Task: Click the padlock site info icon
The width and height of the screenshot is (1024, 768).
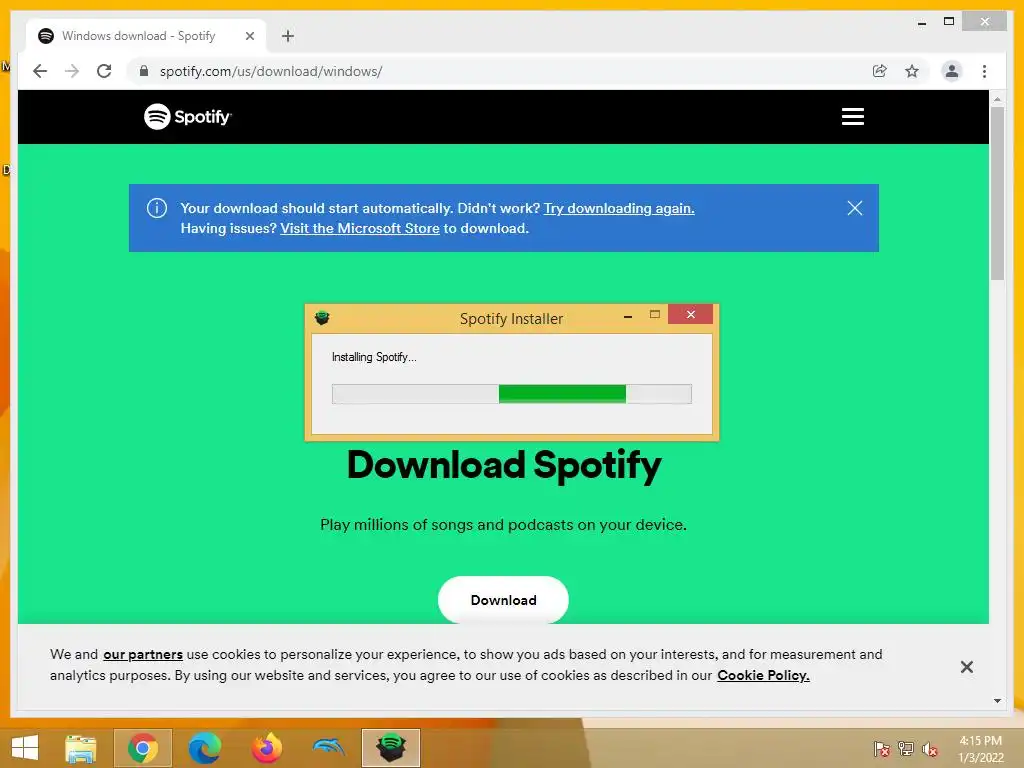Action: click(144, 71)
